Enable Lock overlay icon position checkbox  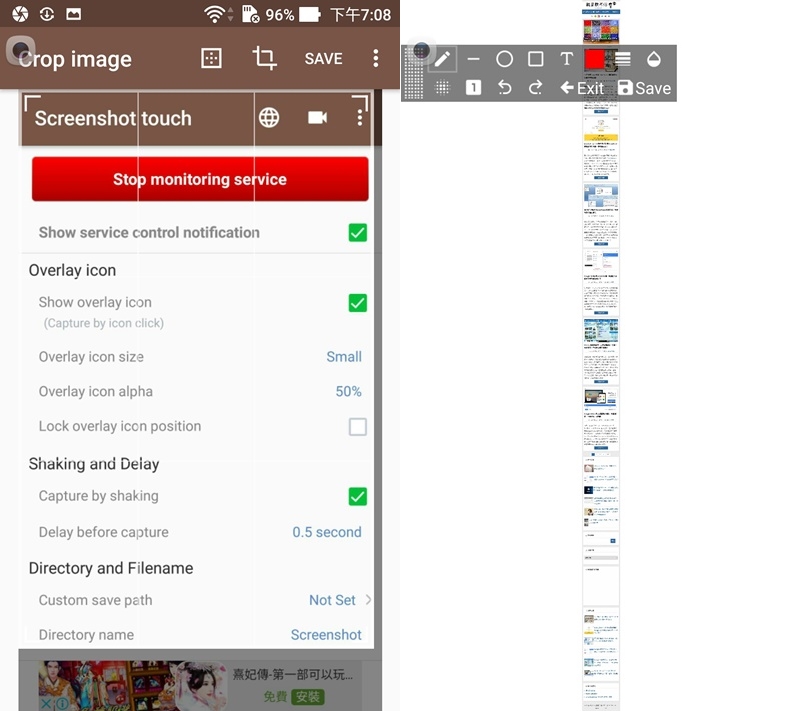coord(358,426)
